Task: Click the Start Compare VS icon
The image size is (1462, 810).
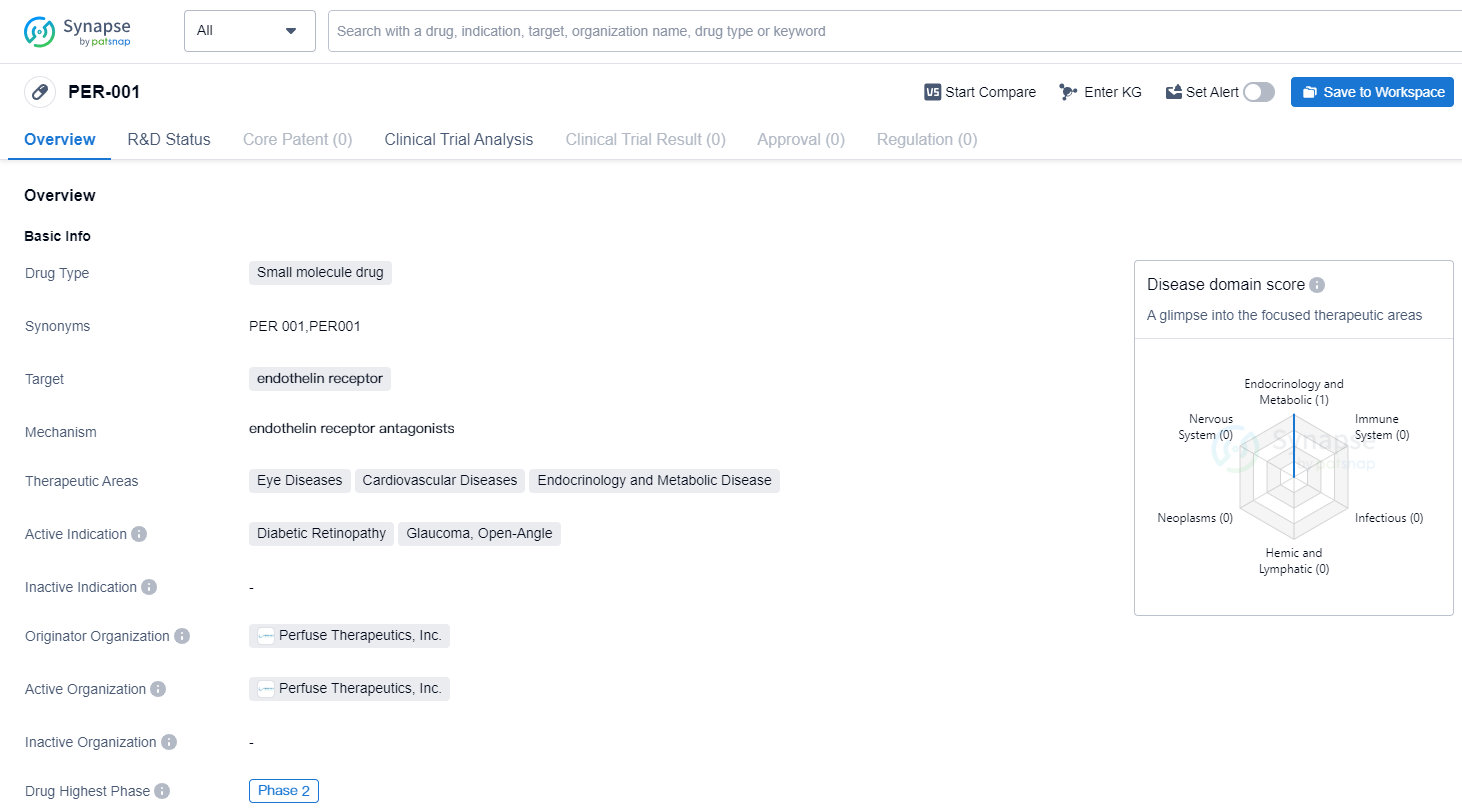Action: 932,92
